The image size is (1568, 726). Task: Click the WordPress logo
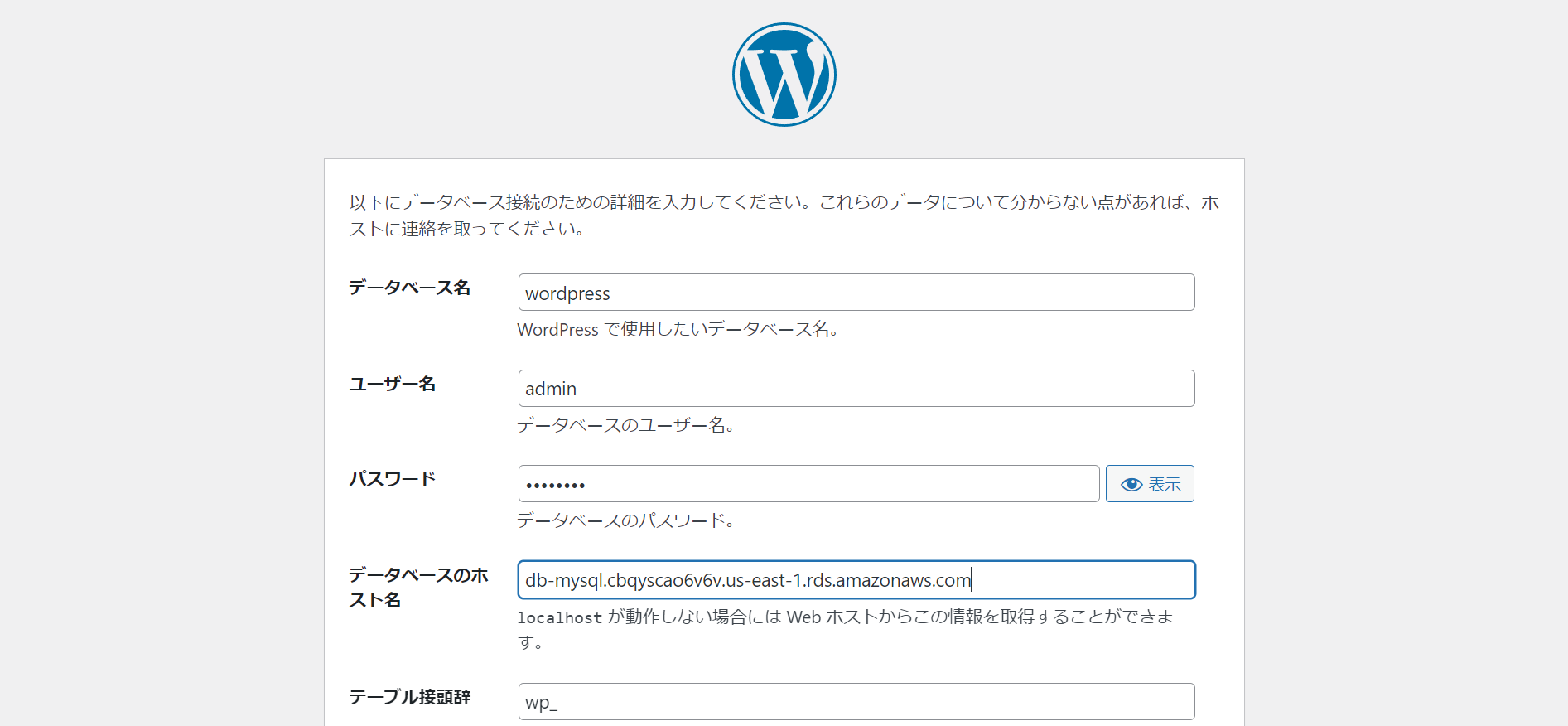[784, 75]
